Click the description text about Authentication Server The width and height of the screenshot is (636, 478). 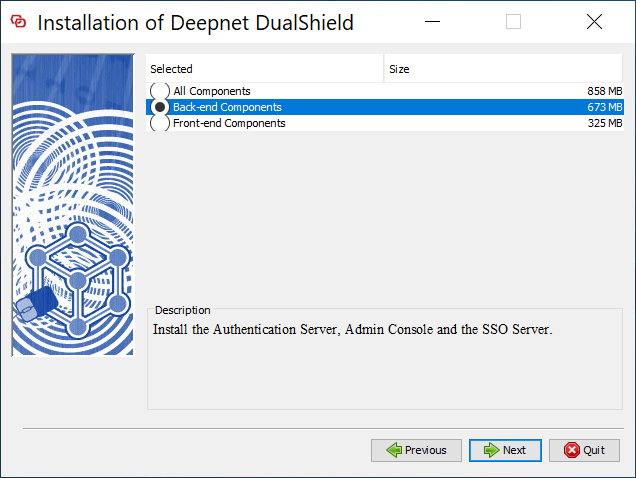352,329
